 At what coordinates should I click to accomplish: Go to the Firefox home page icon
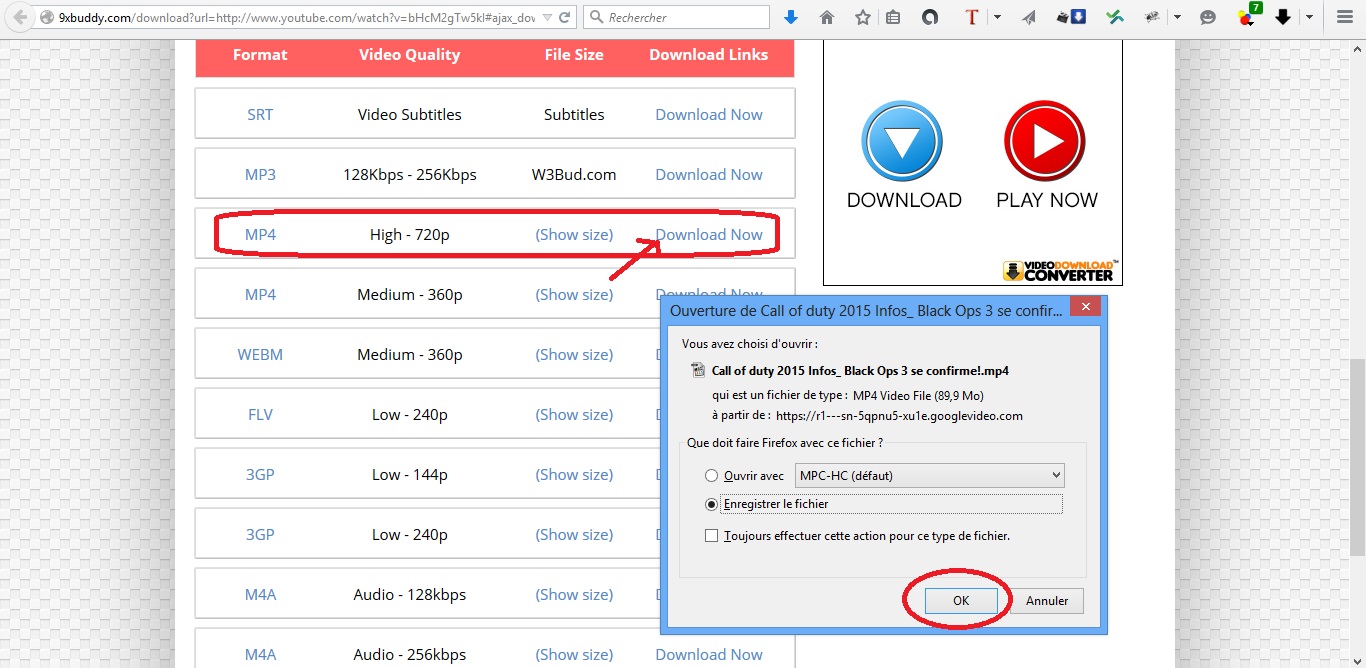coord(827,17)
